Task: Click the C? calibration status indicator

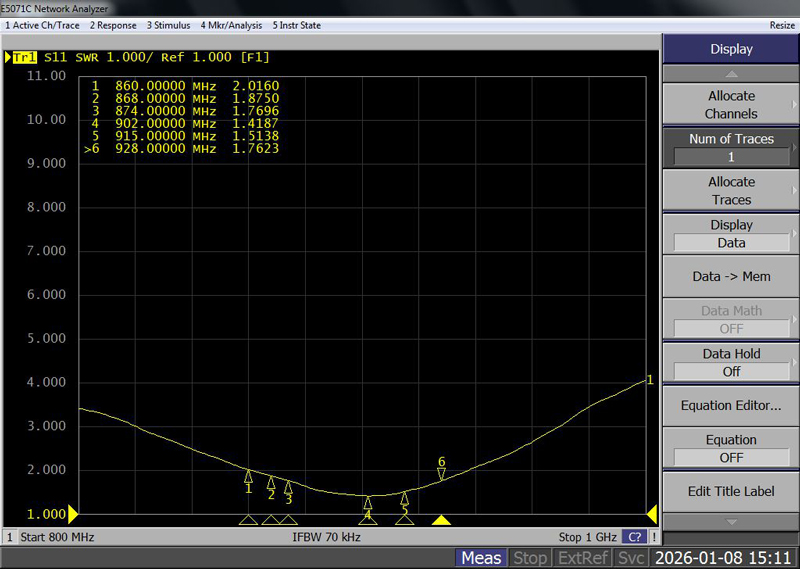Action: pos(633,537)
